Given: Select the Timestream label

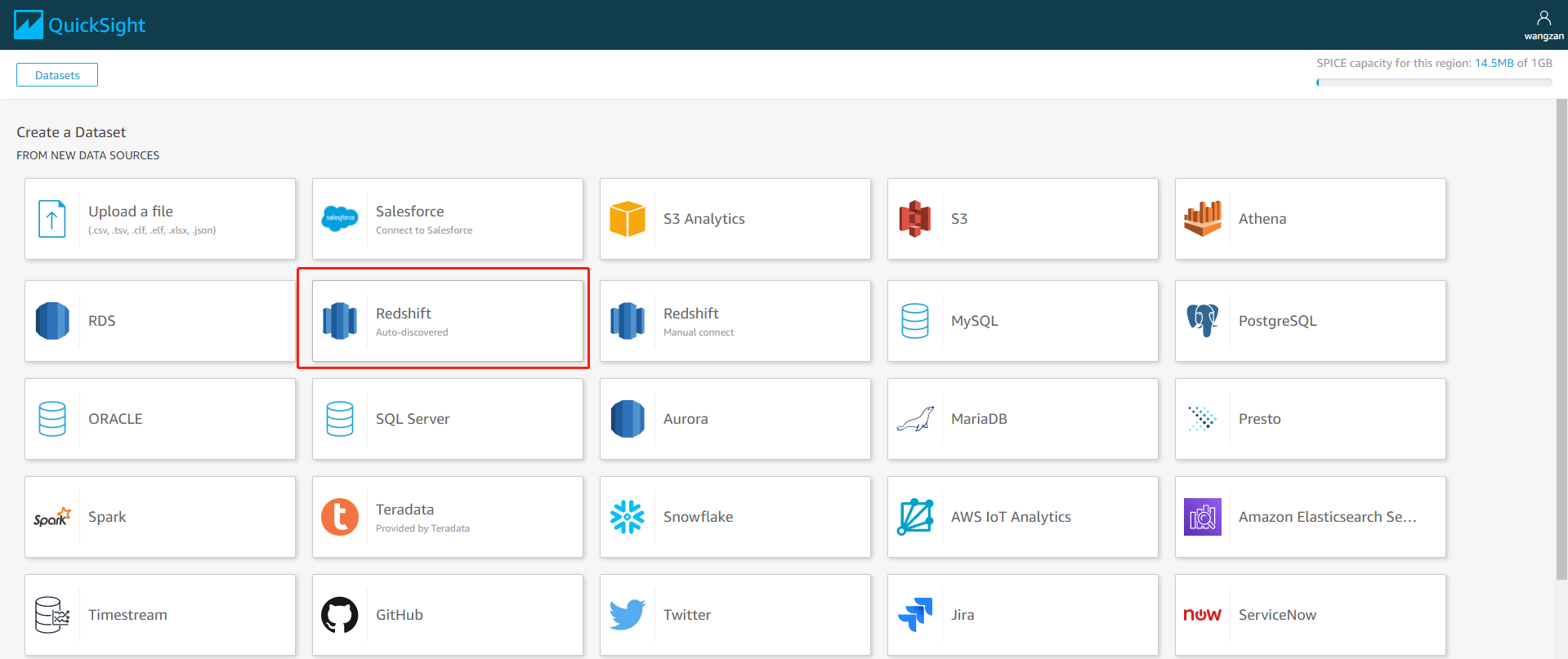Looking at the screenshot, I should pos(127,615).
